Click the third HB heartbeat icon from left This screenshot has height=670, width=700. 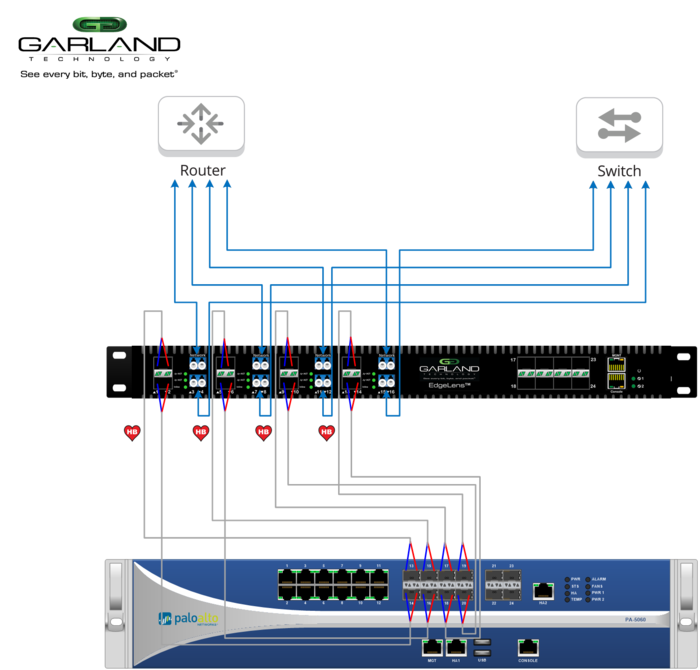263,432
